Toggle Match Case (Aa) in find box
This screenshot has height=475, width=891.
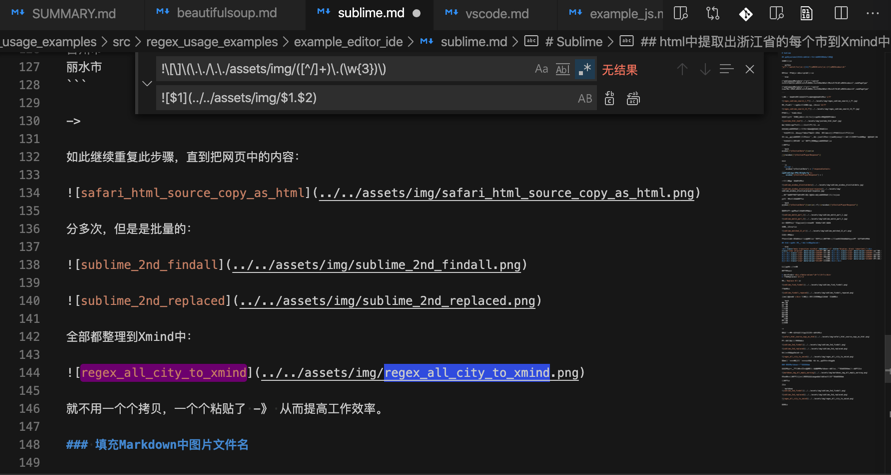pos(541,69)
